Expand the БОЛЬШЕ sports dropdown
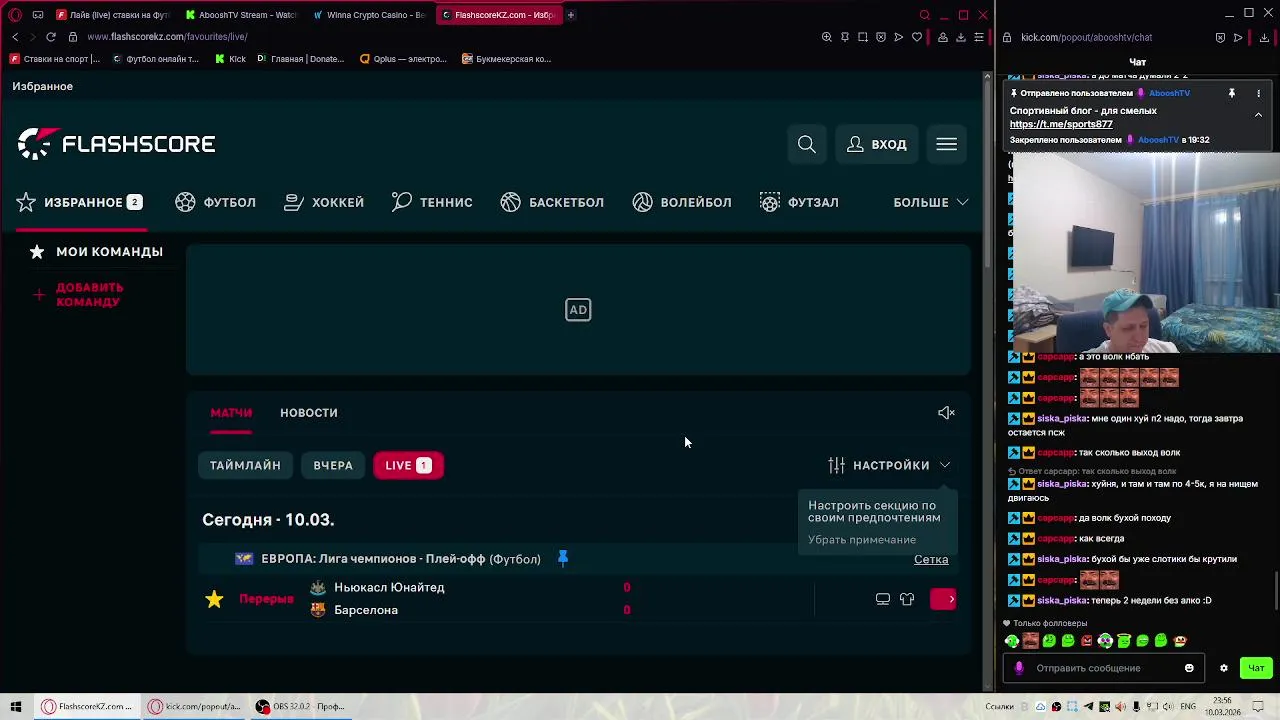 point(931,202)
